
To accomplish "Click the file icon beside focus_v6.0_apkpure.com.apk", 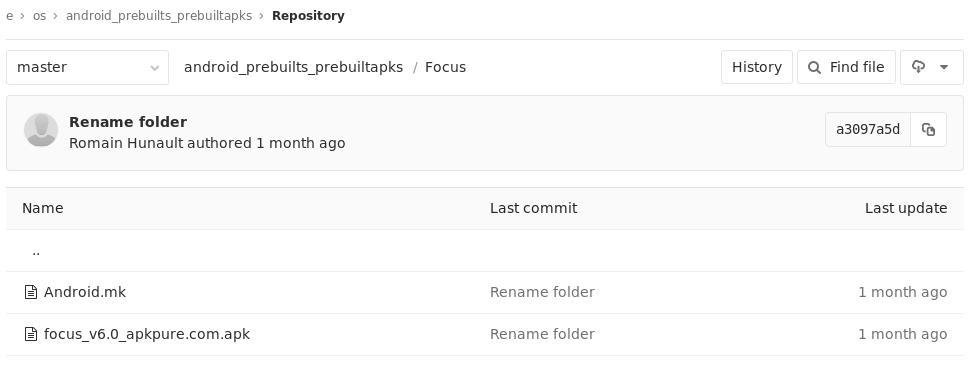I will (x=31, y=334).
